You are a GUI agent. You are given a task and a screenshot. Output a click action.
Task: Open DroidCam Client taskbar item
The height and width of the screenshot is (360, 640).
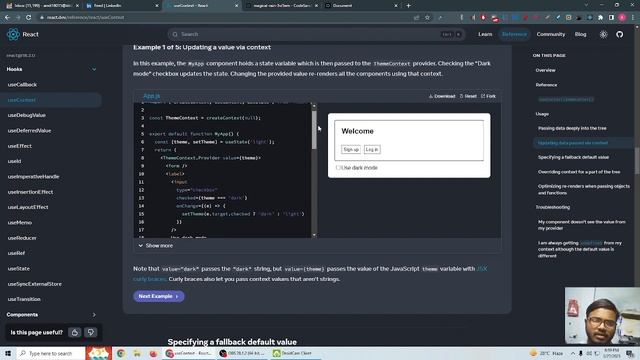coord(296,353)
